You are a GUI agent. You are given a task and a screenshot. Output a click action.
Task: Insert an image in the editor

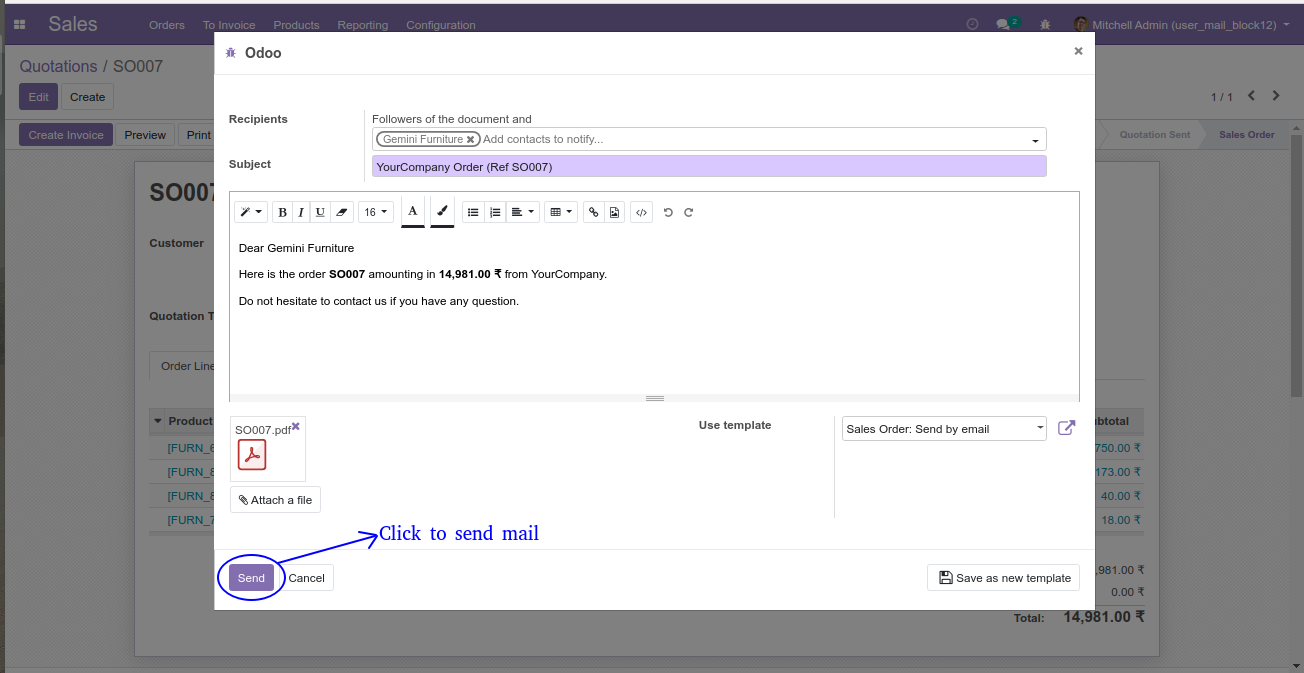614,212
